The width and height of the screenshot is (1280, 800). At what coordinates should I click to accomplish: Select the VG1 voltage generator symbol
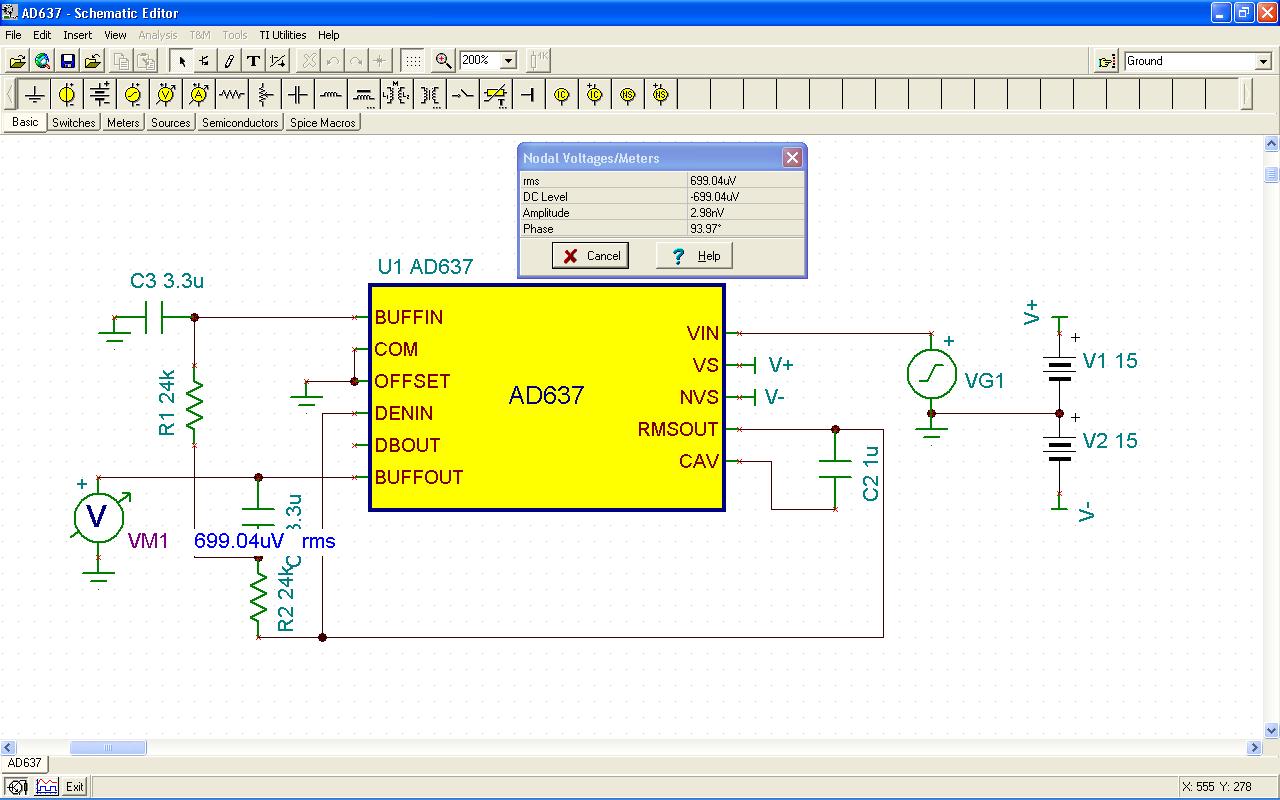(932, 374)
